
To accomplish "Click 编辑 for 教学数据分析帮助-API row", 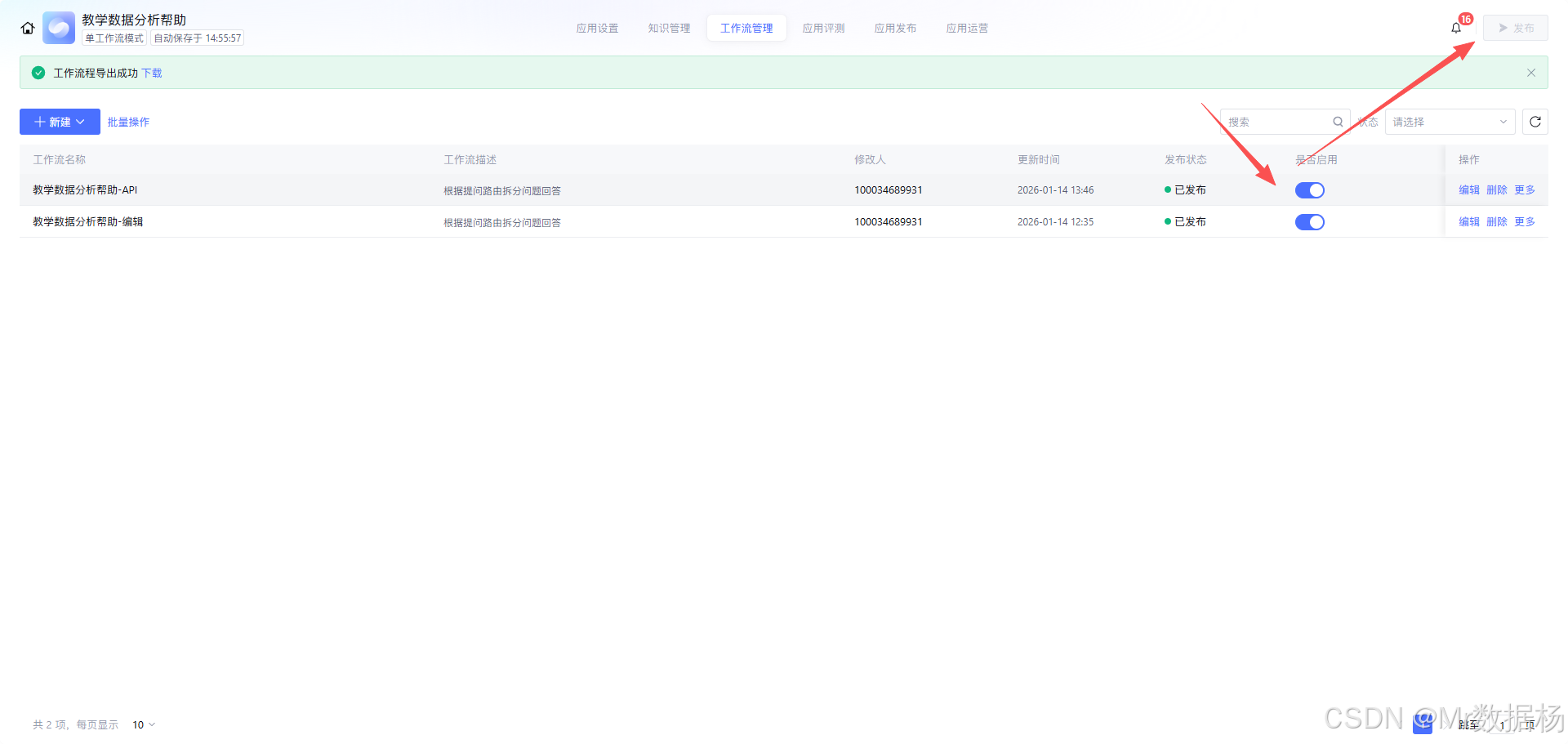I will [x=1469, y=189].
